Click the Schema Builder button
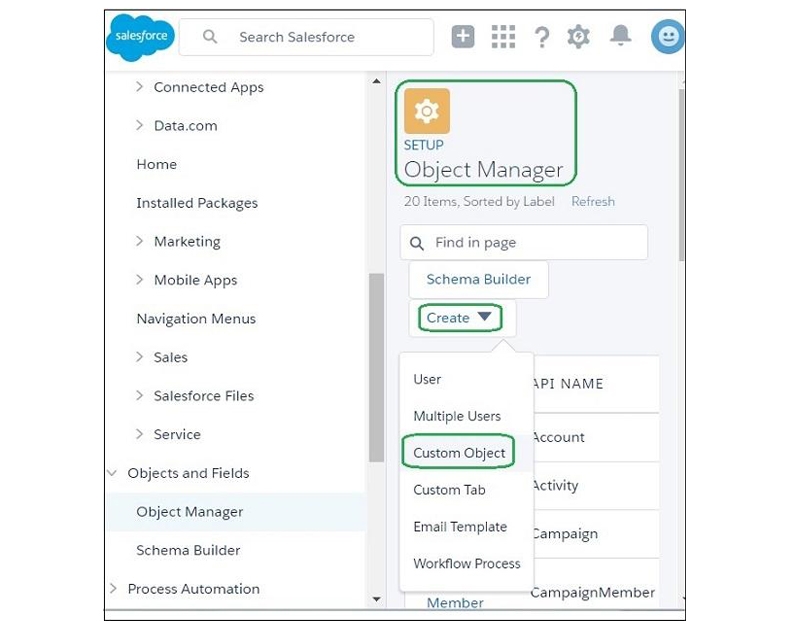800x630 pixels. point(478,280)
